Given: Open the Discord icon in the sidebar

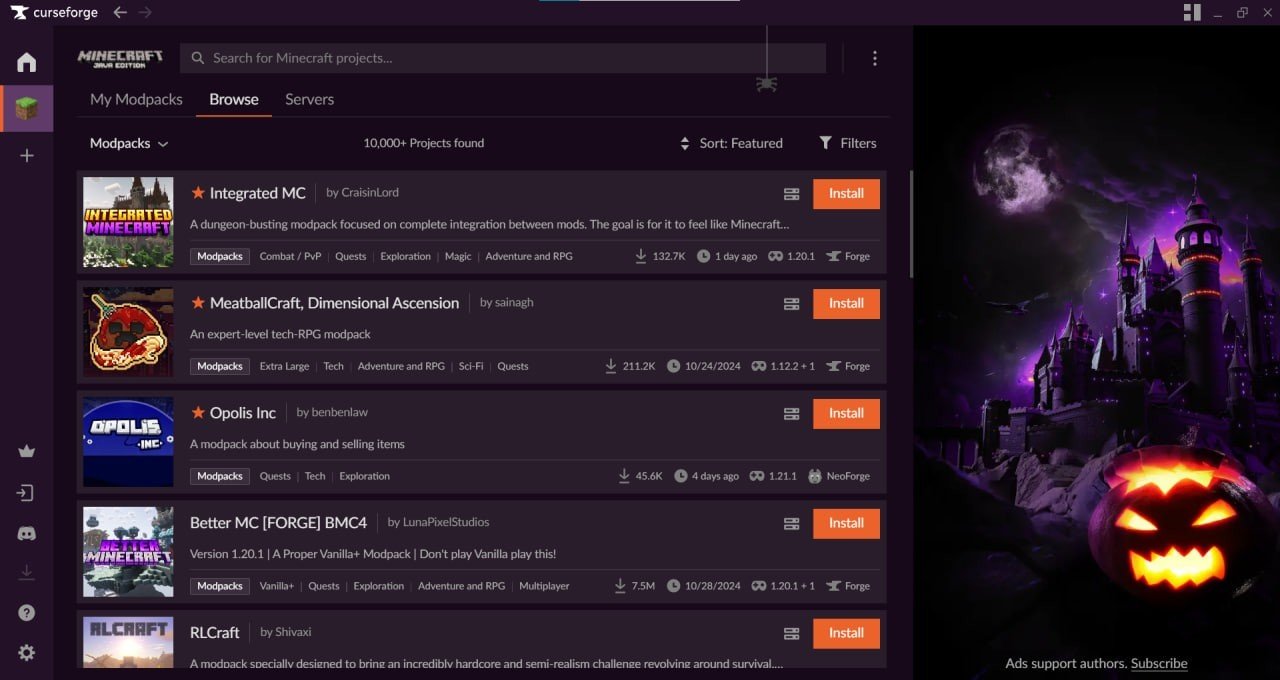Looking at the screenshot, I should 27,534.
